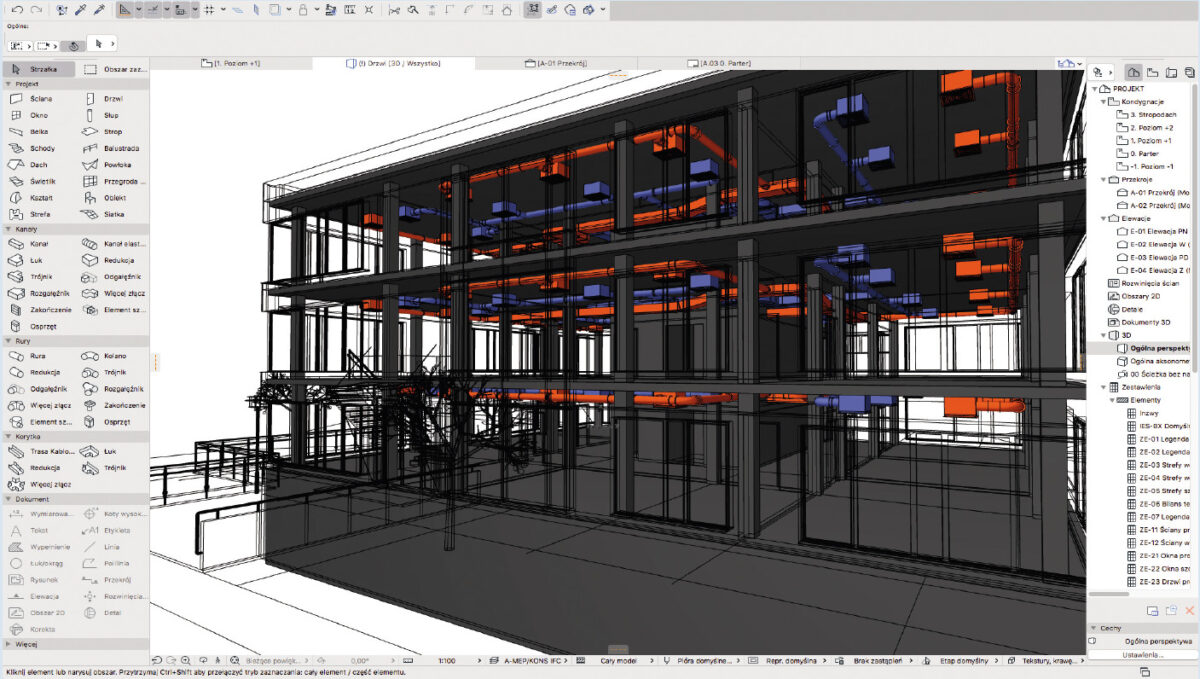This screenshot has height=679, width=1200.
Task: Open the Brak zastąpień overrides option
Action: tap(879, 661)
